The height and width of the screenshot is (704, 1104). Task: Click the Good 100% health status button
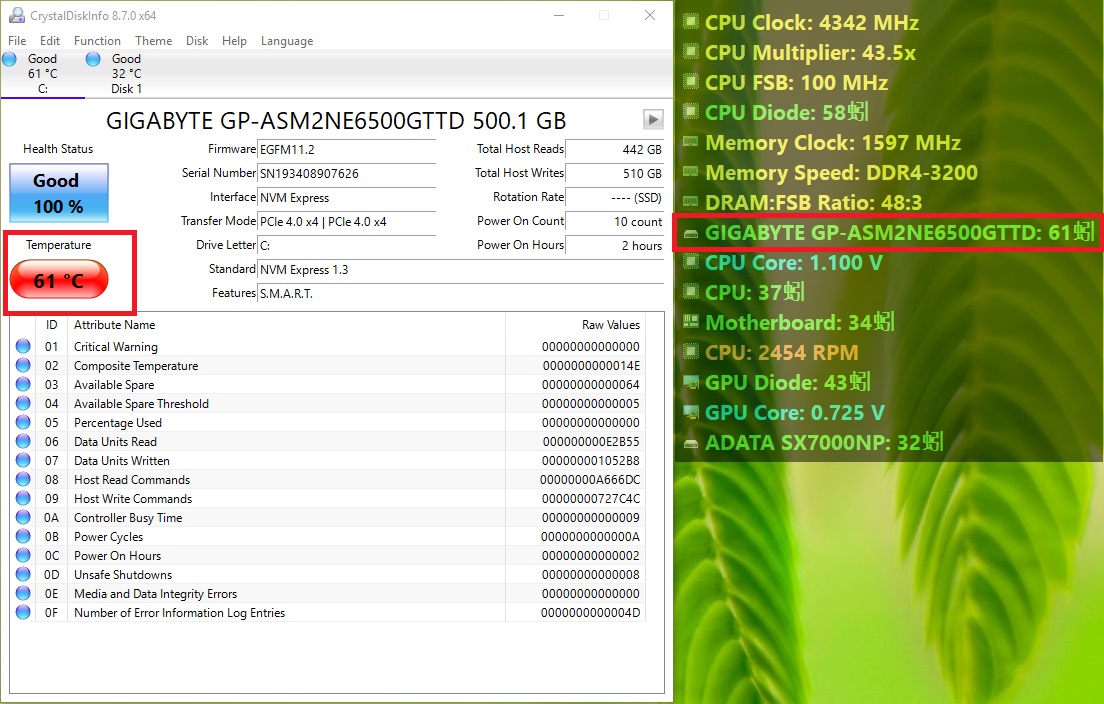point(58,193)
